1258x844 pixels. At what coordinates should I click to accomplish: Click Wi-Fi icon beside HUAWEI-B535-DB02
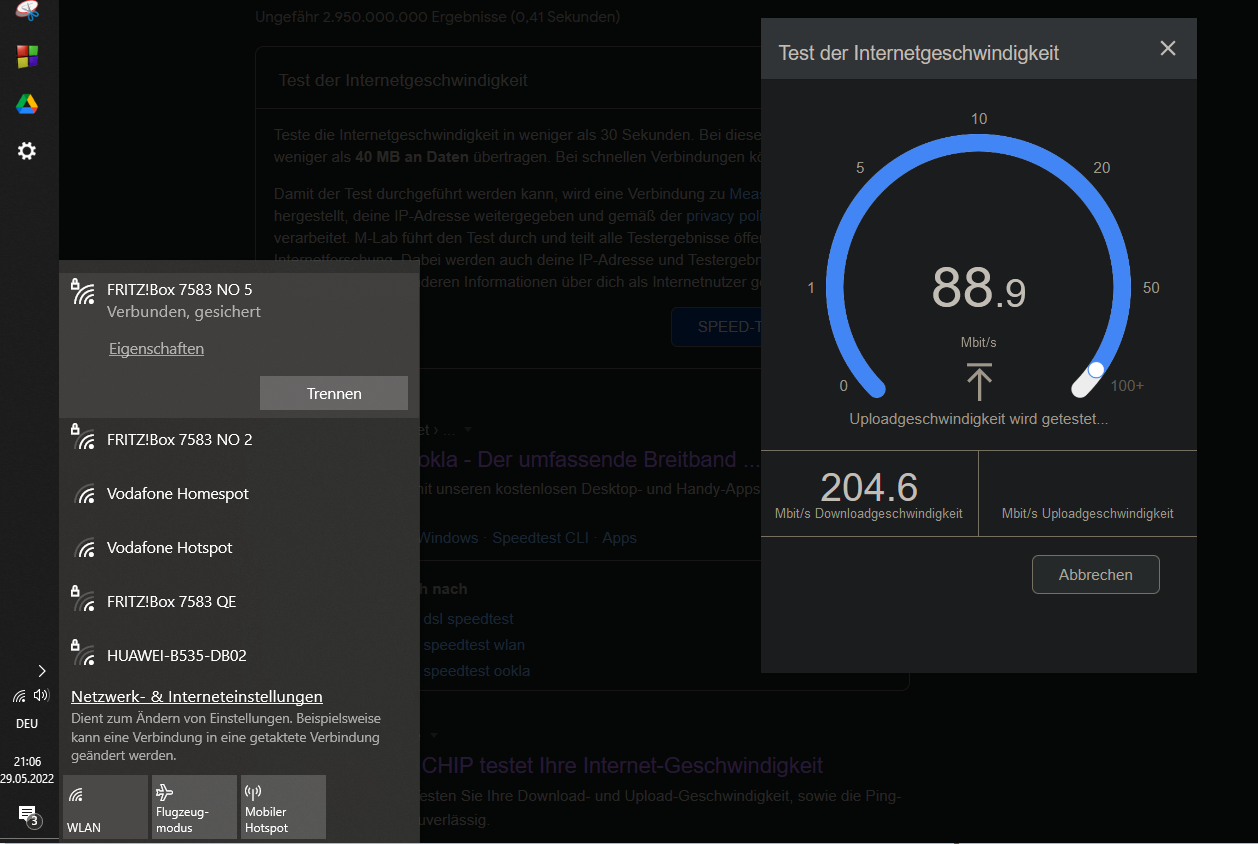coord(84,655)
